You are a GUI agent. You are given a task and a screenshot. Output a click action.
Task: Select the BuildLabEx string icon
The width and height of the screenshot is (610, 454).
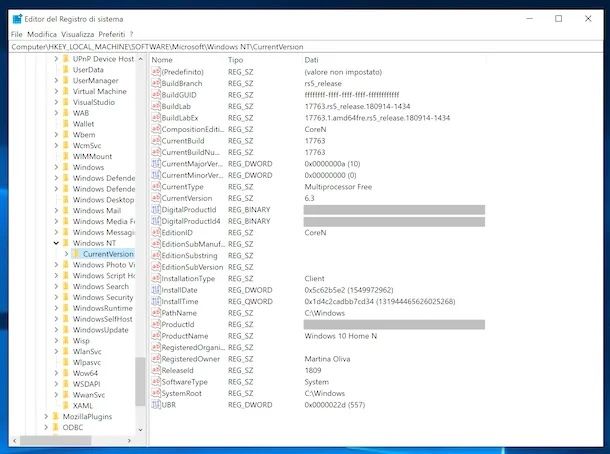(x=156, y=118)
